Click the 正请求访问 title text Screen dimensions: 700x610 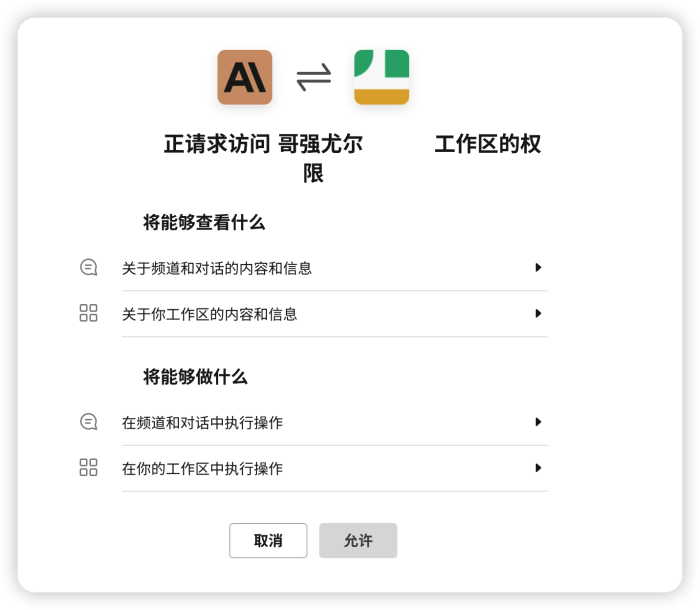[x=217, y=144]
